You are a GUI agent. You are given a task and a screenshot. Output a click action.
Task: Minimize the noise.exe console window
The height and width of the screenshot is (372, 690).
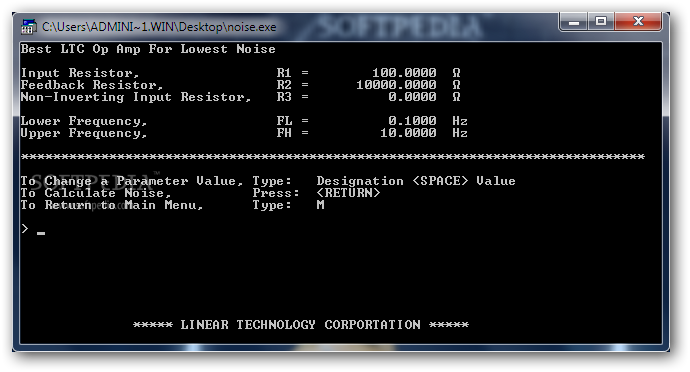[x=573, y=22]
